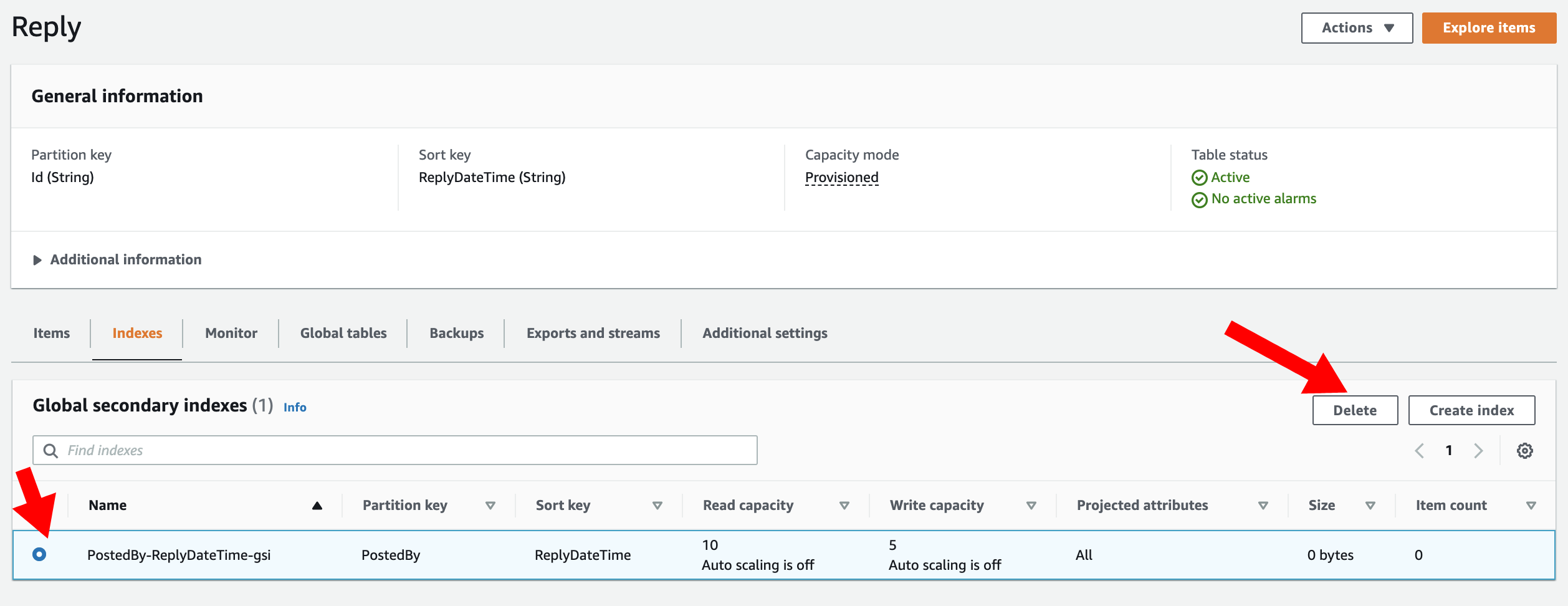Click the read capacity Auto scaling is off text

(x=758, y=565)
